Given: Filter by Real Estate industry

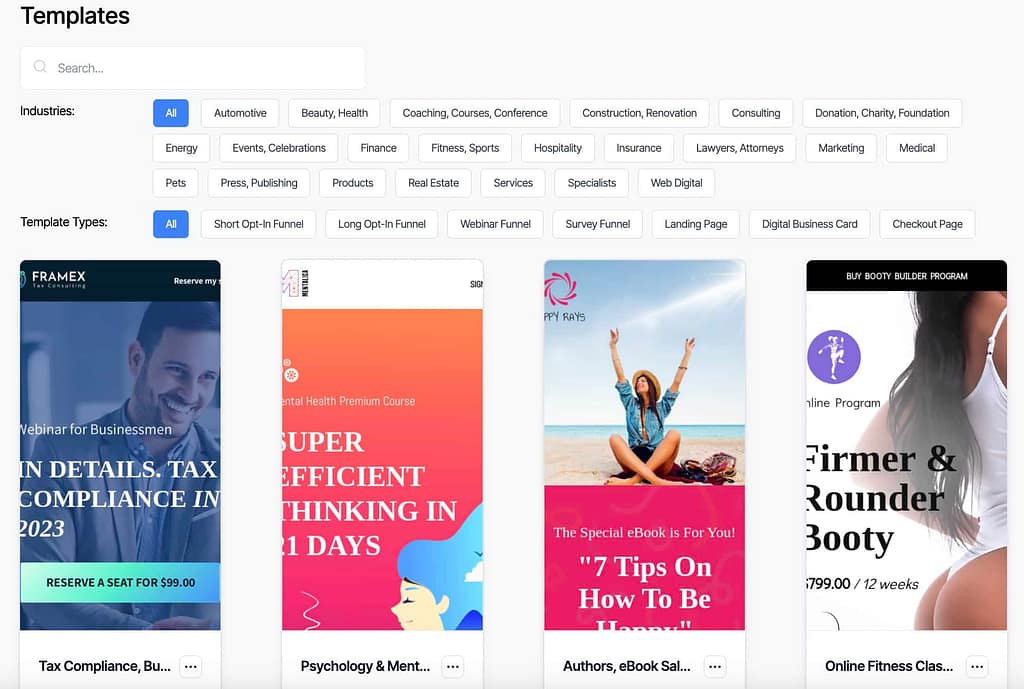Looking at the screenshot, I should tap(433, 183).
